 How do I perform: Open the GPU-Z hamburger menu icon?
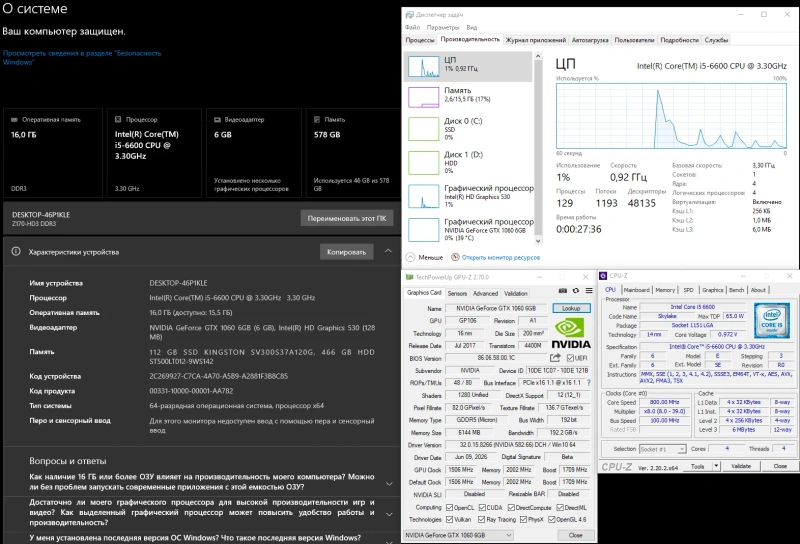coord(589,290)
